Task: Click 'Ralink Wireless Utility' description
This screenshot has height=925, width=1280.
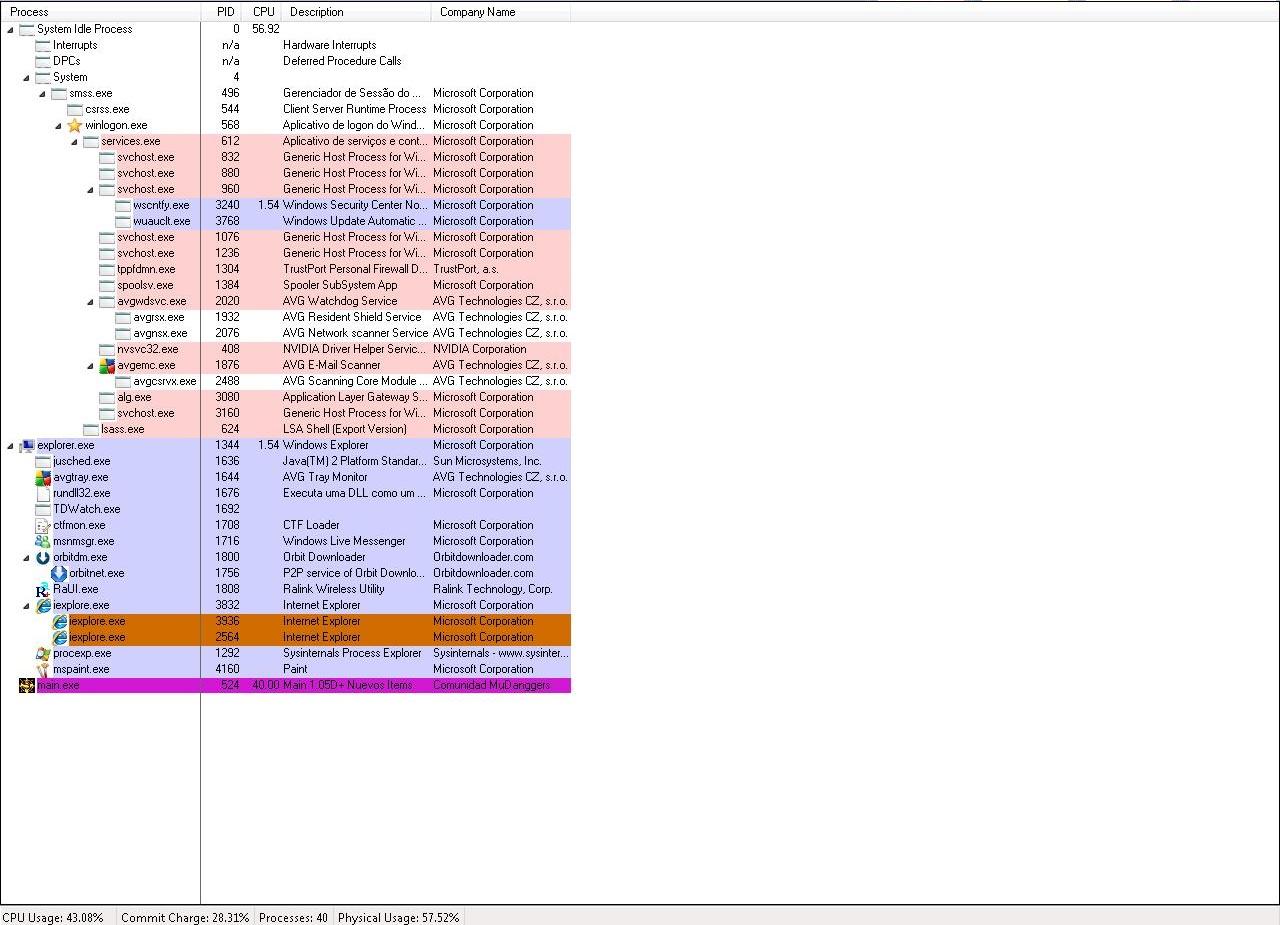Action: (334, 589)
